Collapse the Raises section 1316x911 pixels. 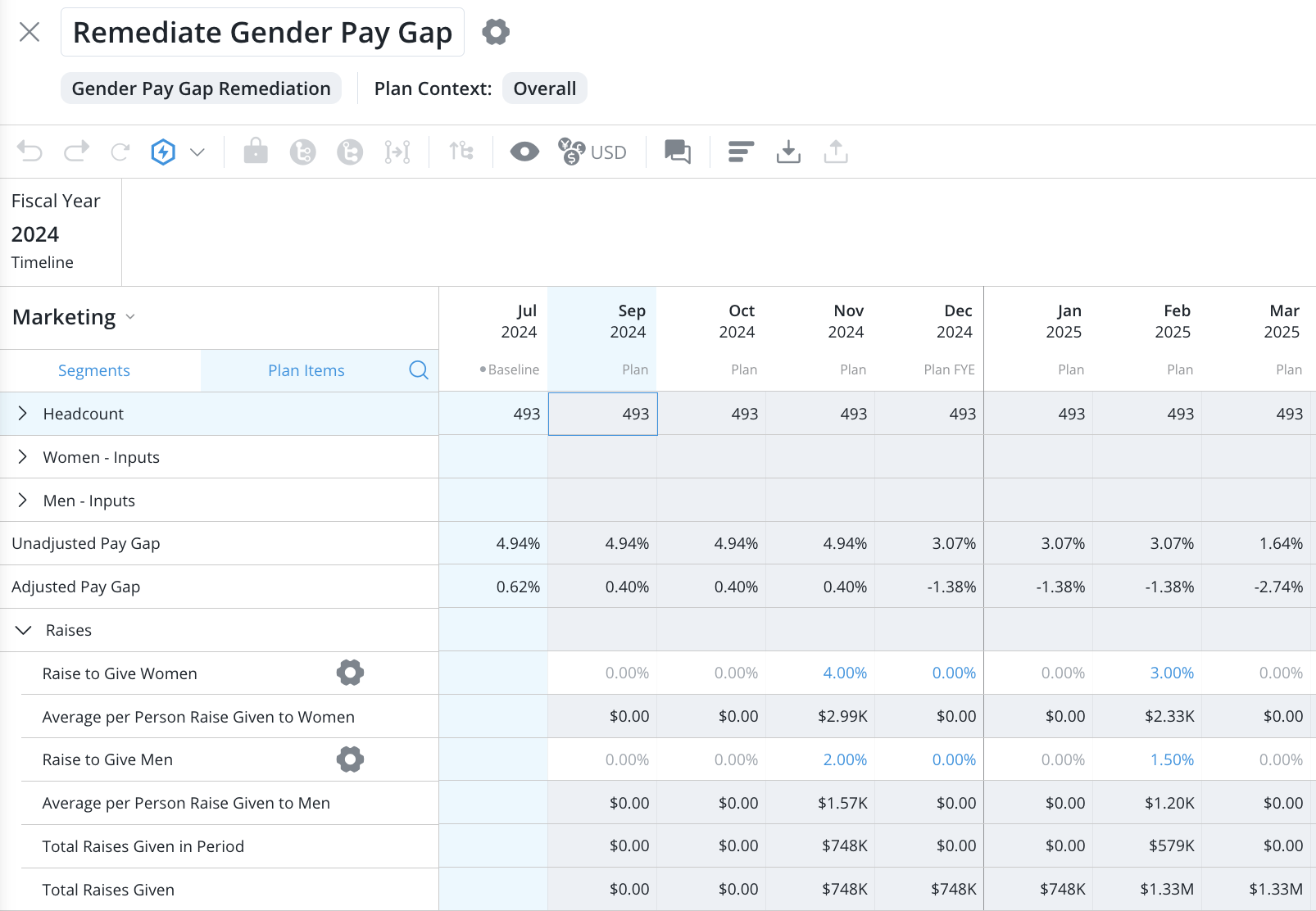click(x=24, y=630)
